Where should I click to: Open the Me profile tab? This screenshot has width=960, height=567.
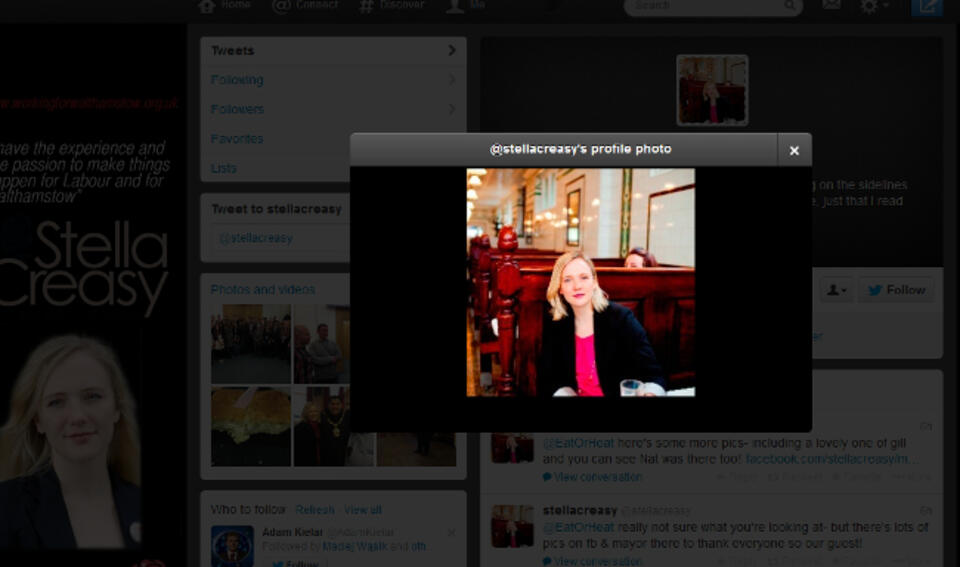click(x=466, y=6)
